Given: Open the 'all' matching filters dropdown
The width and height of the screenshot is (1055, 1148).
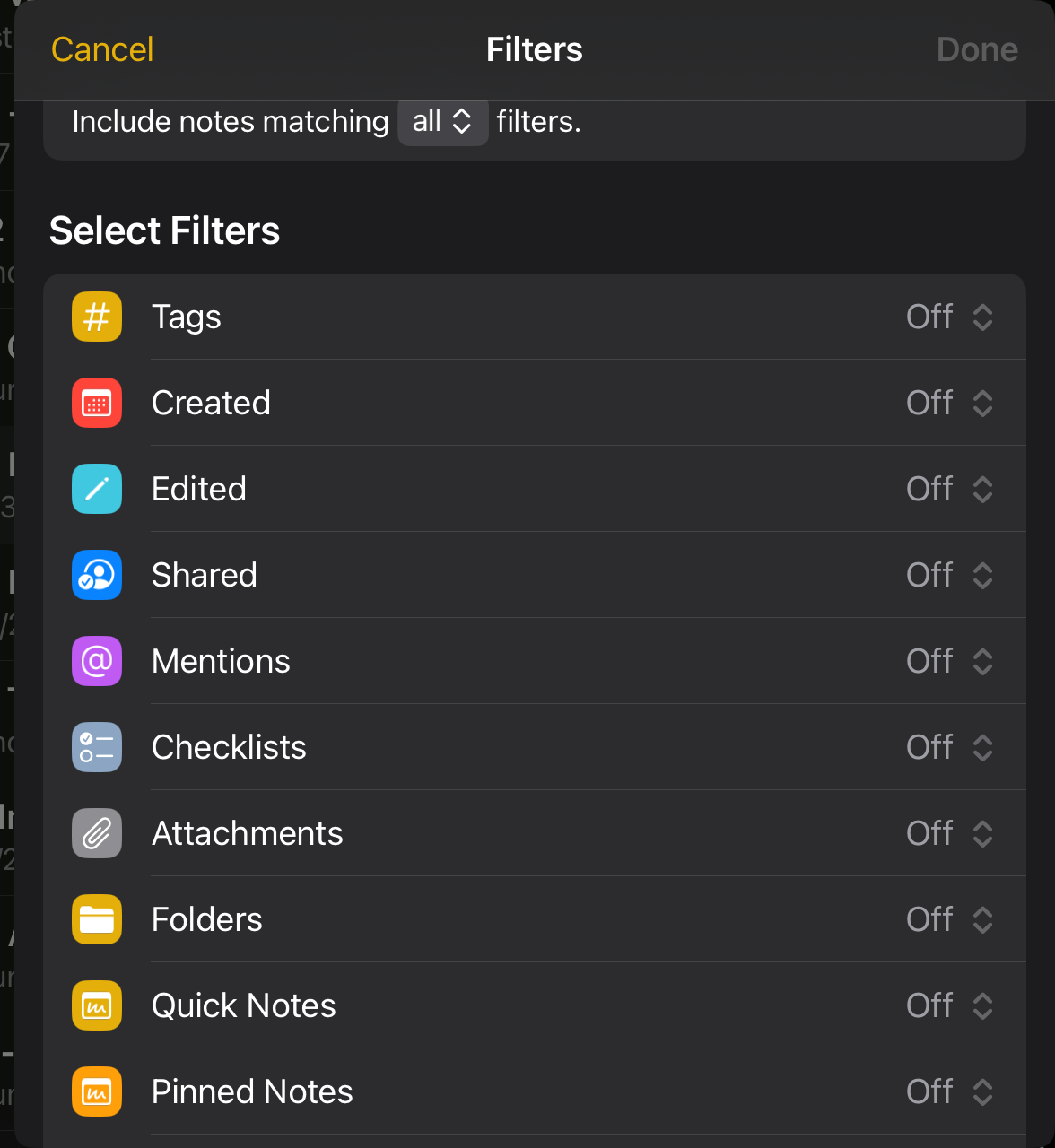Looking at the screenshot, I should (x=442, y=121).
